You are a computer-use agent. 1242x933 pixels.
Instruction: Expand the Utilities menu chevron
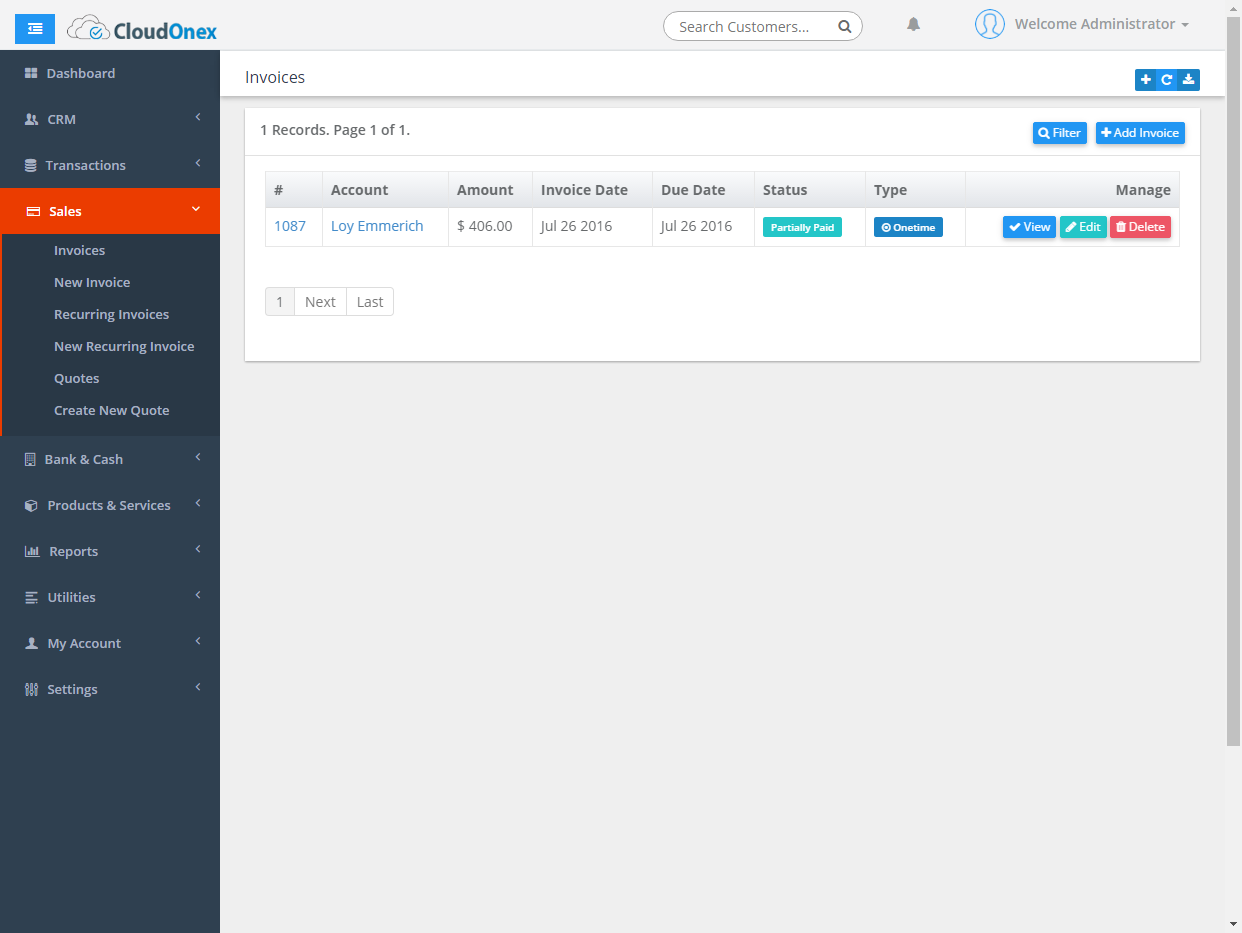coord(198,596)
